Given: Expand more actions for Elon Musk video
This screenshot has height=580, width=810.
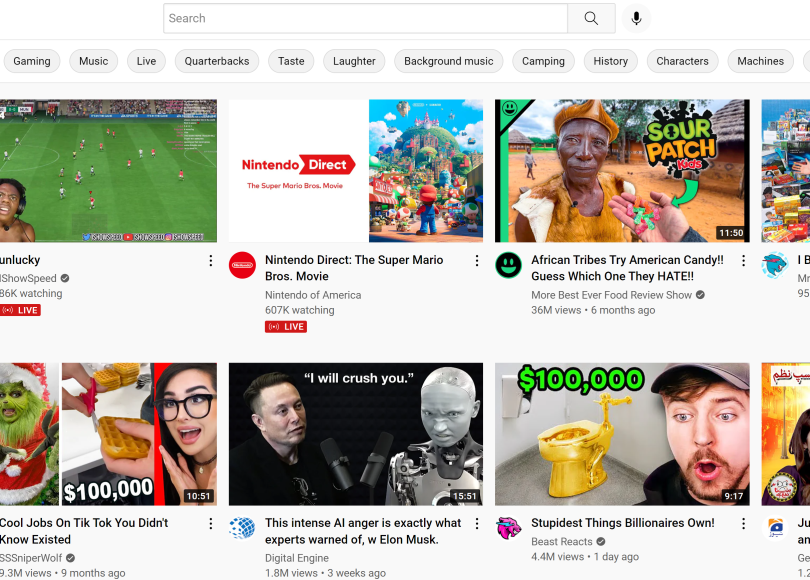Looking at the screenshot, I should coord(476,524).
